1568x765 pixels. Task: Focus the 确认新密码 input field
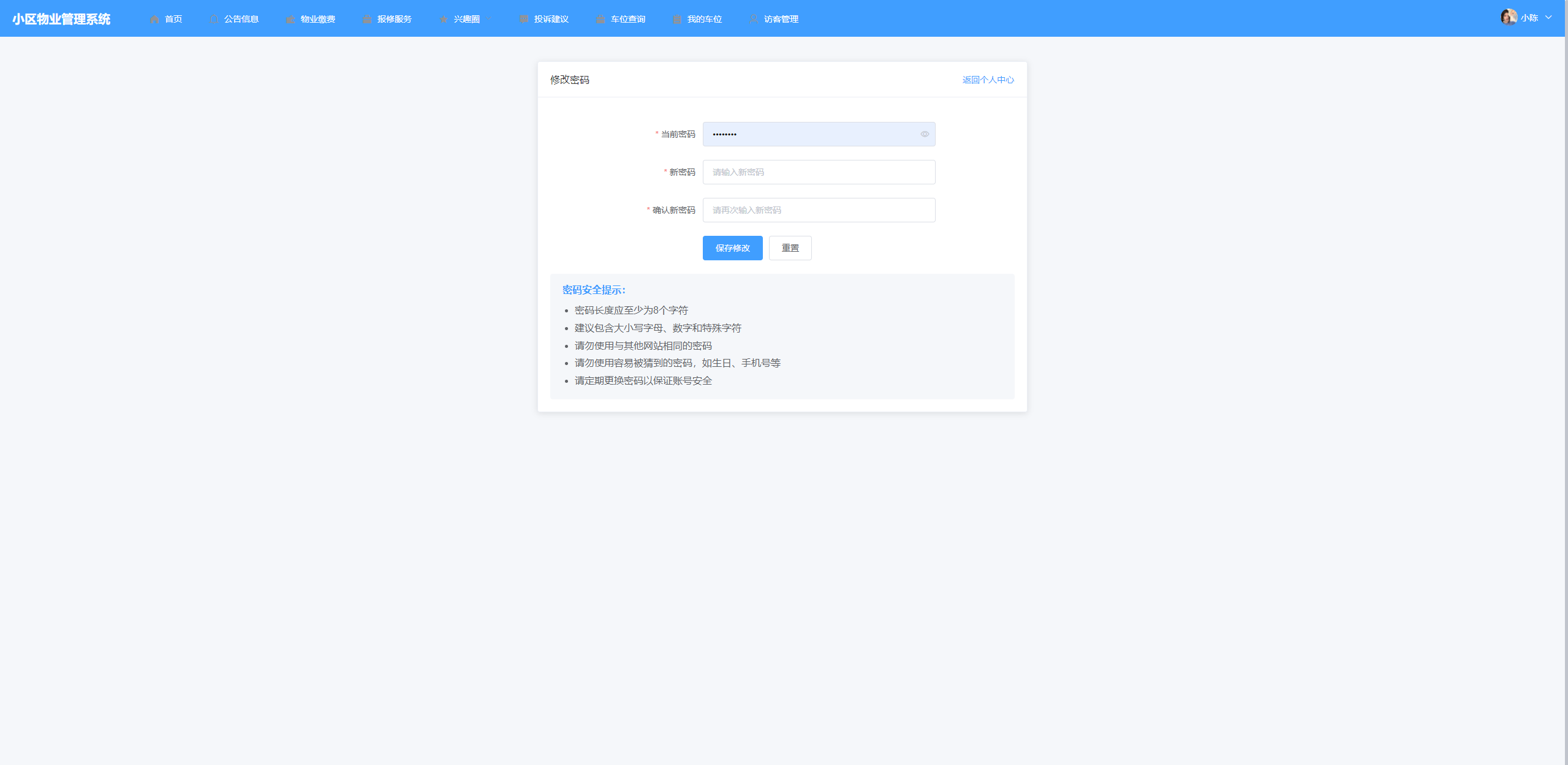click(819, 210)
